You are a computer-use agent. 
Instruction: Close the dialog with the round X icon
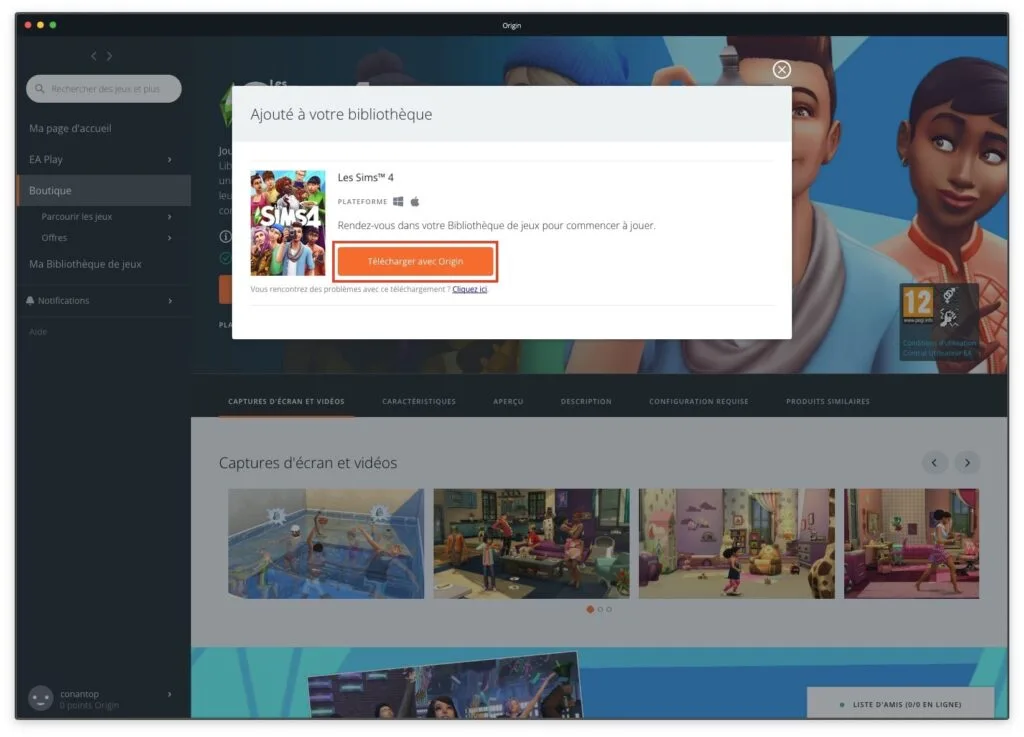point(781,70)
